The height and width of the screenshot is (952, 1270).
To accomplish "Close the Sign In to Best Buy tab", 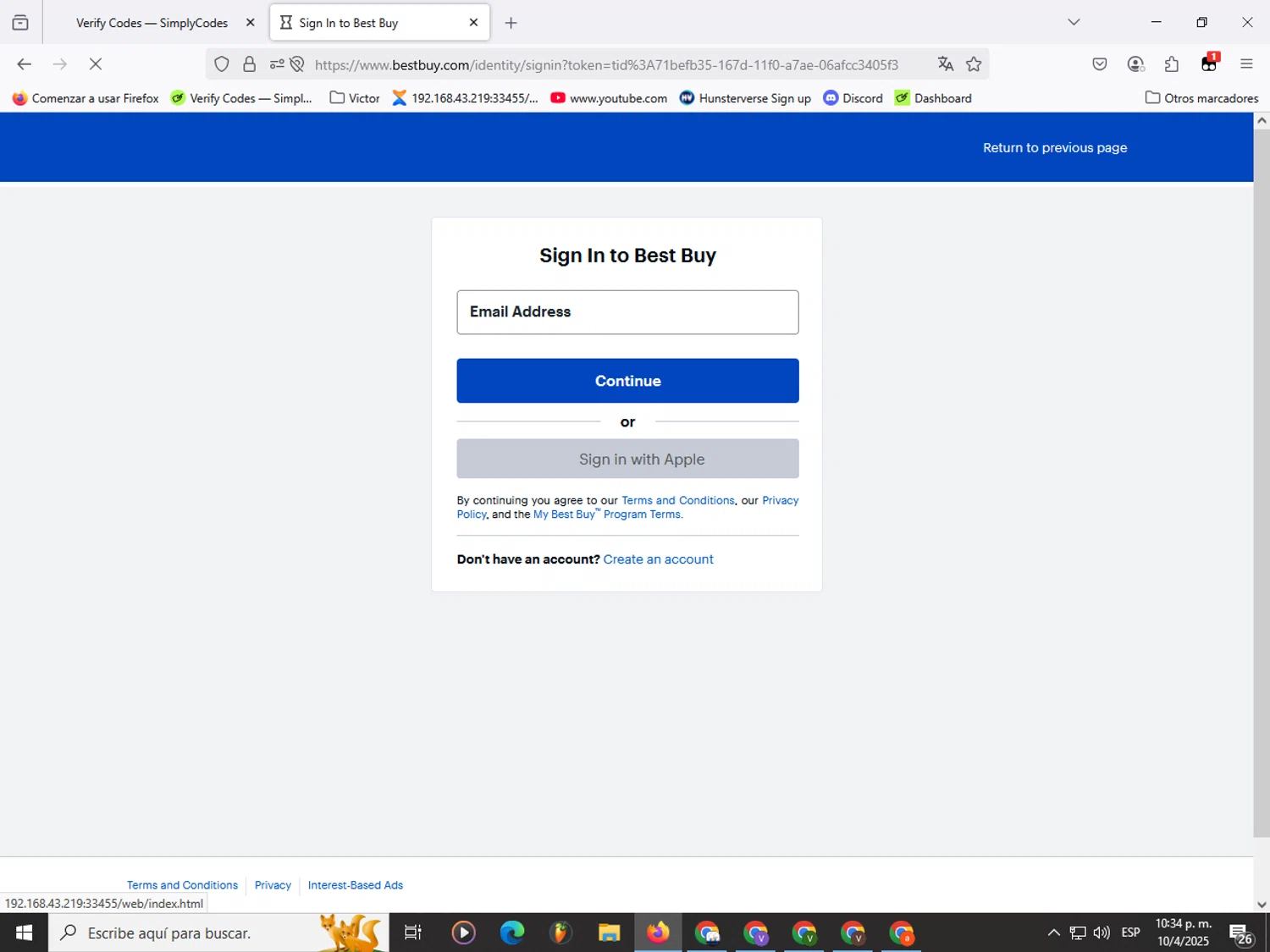I will pyautogui.click(x=473, y=23).
